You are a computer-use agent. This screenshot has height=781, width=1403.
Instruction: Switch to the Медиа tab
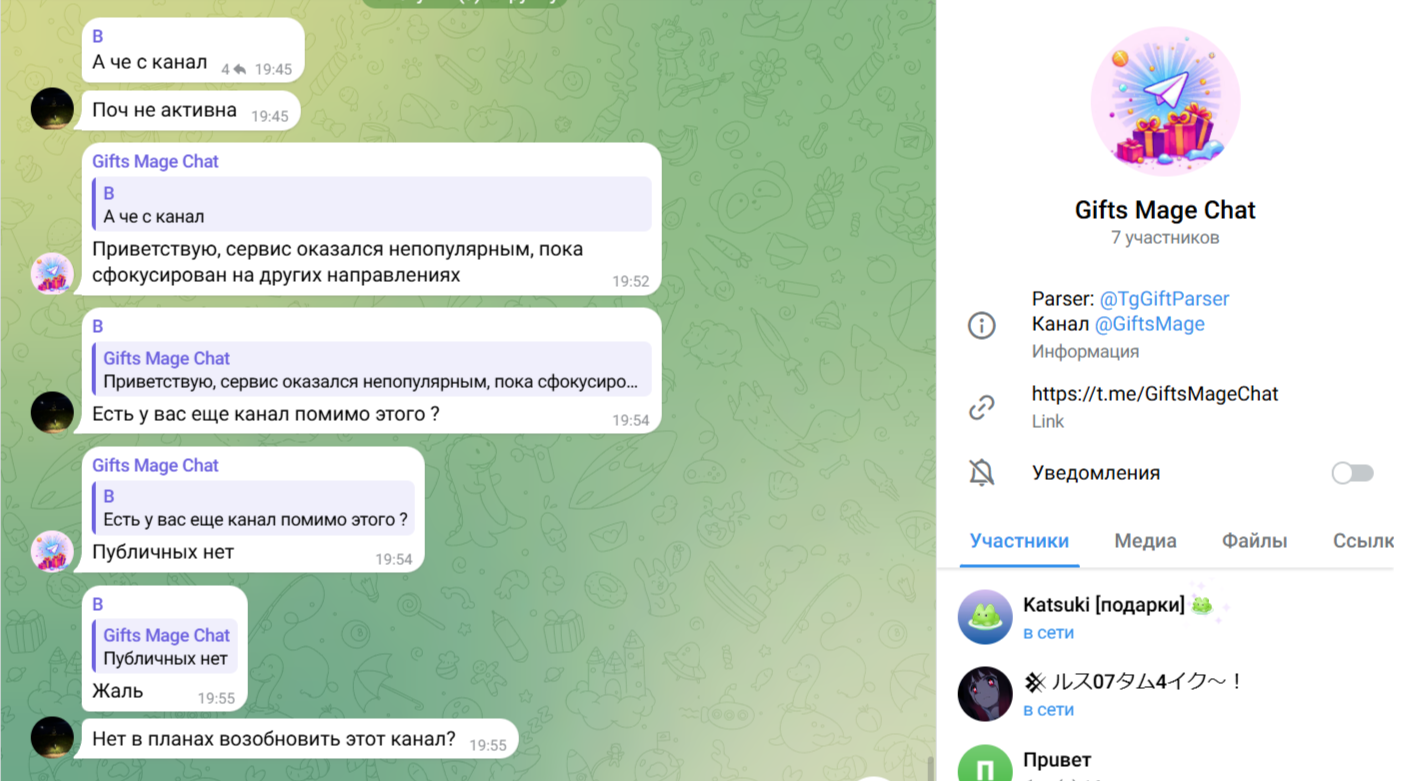click(x=1145, y=541)
